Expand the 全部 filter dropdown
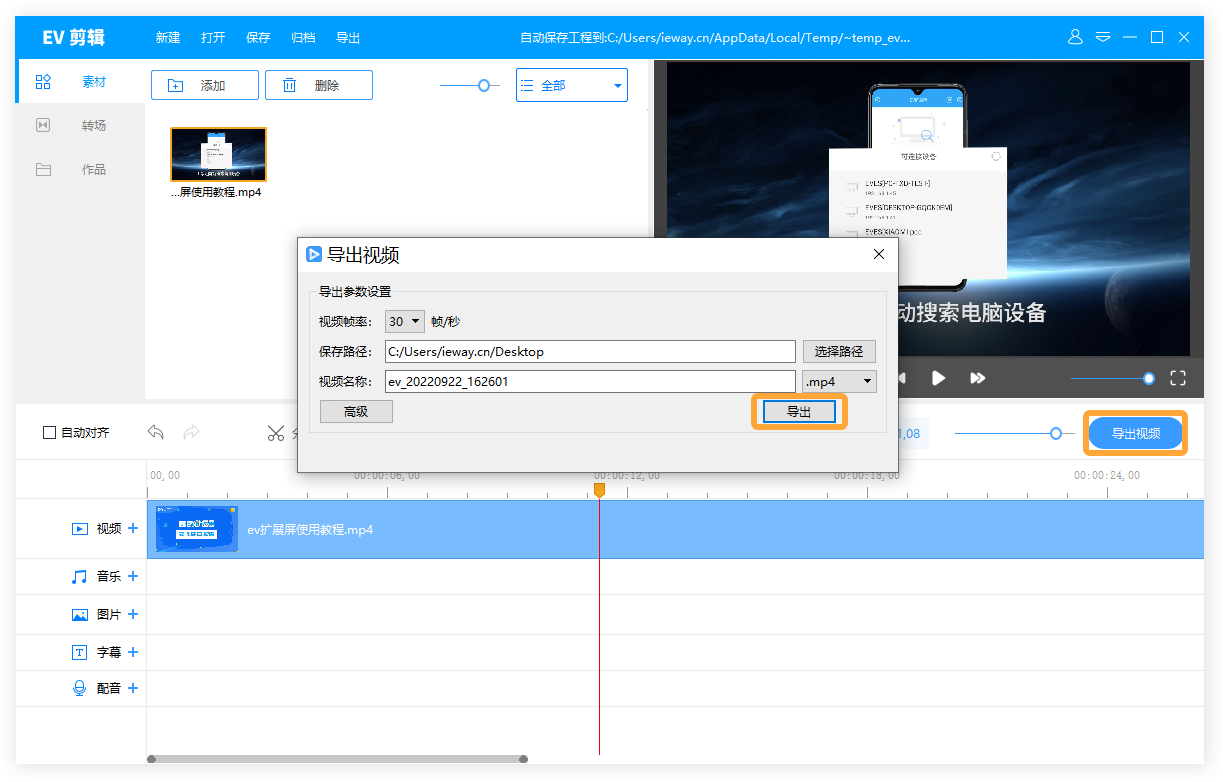Image resolution: width=1223 pixels, height=782 pixels. click(x=572, y=86)
